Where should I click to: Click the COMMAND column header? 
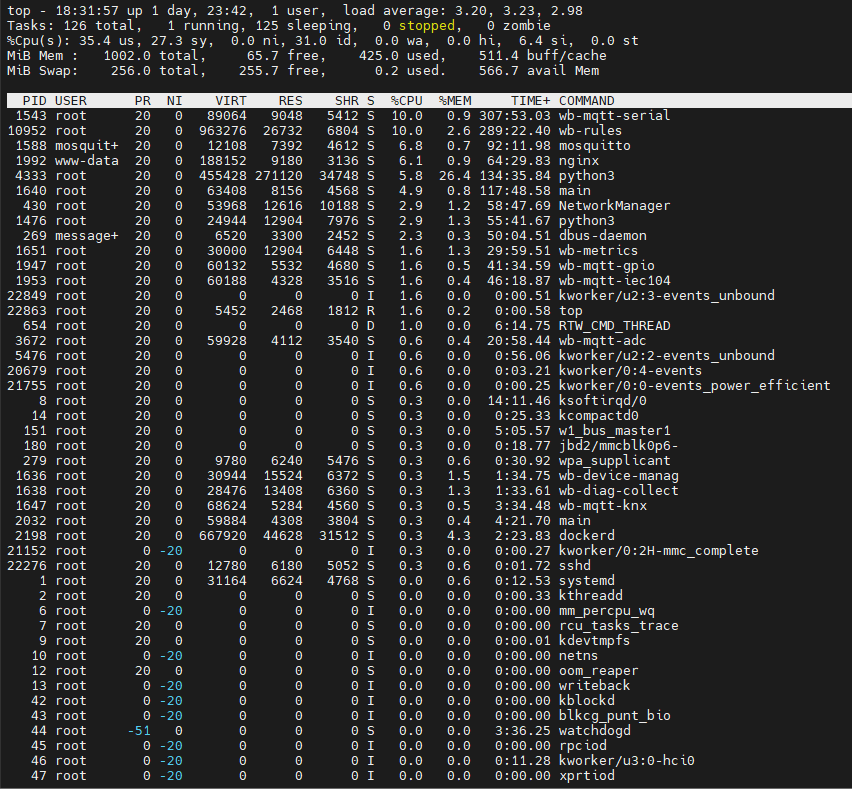(586, 101)
